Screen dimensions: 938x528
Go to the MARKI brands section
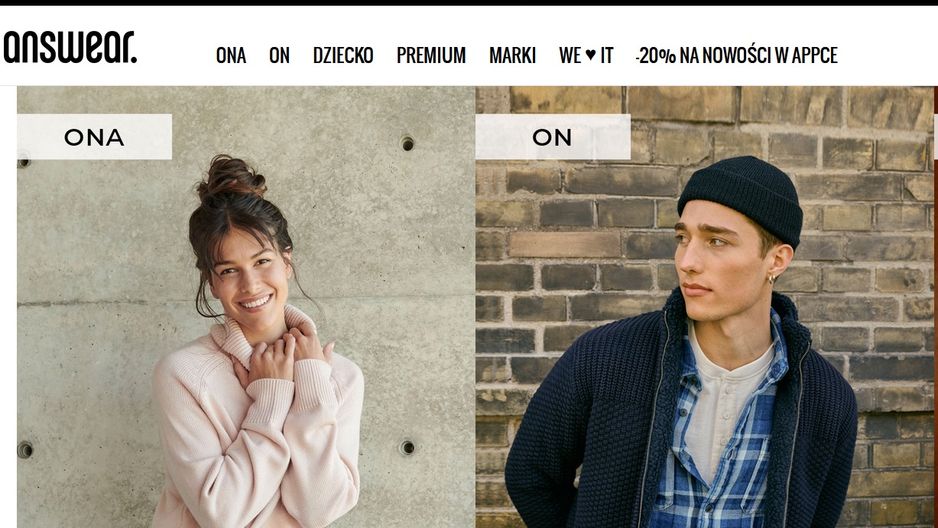(513, 56)
